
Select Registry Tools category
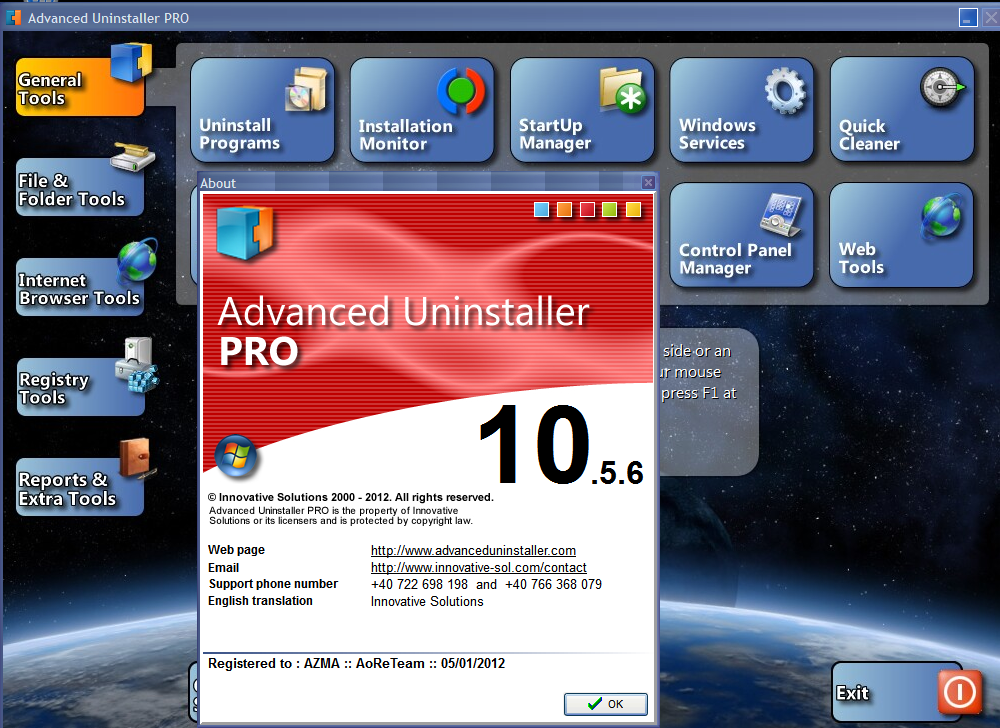point(80,387)
